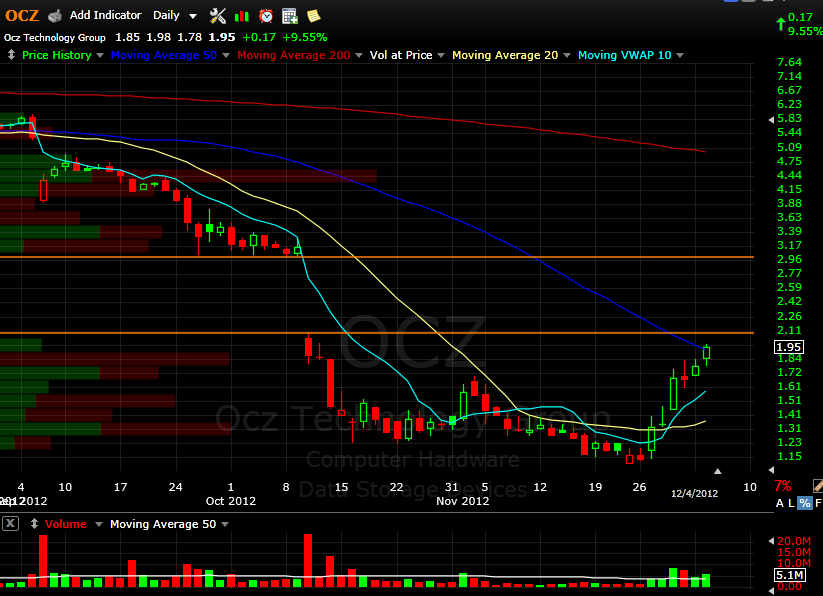Click the calendar with plus icon
Screen dimensions: 823x596
point(290,16)
